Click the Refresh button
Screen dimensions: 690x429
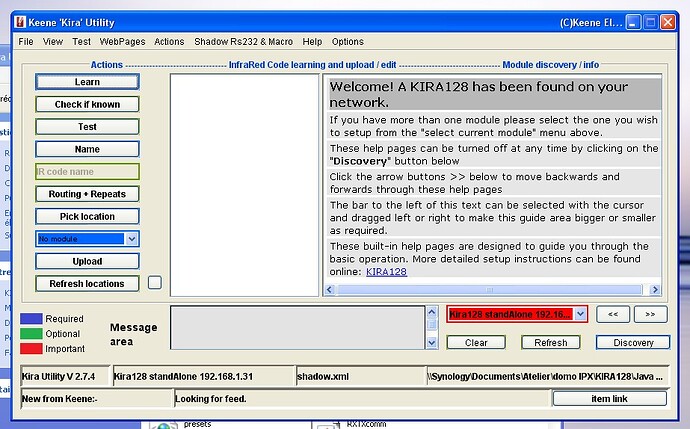click(x=551, y=342)
